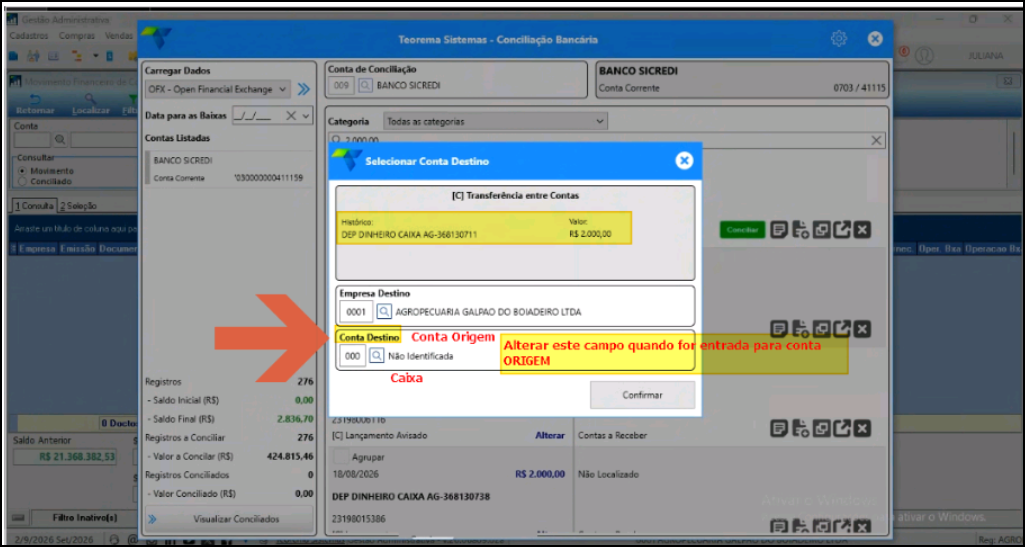Click the Retornar arrow in Movimento Financeiro window
Screen dimensions: 1025x547
click(35, 99)
